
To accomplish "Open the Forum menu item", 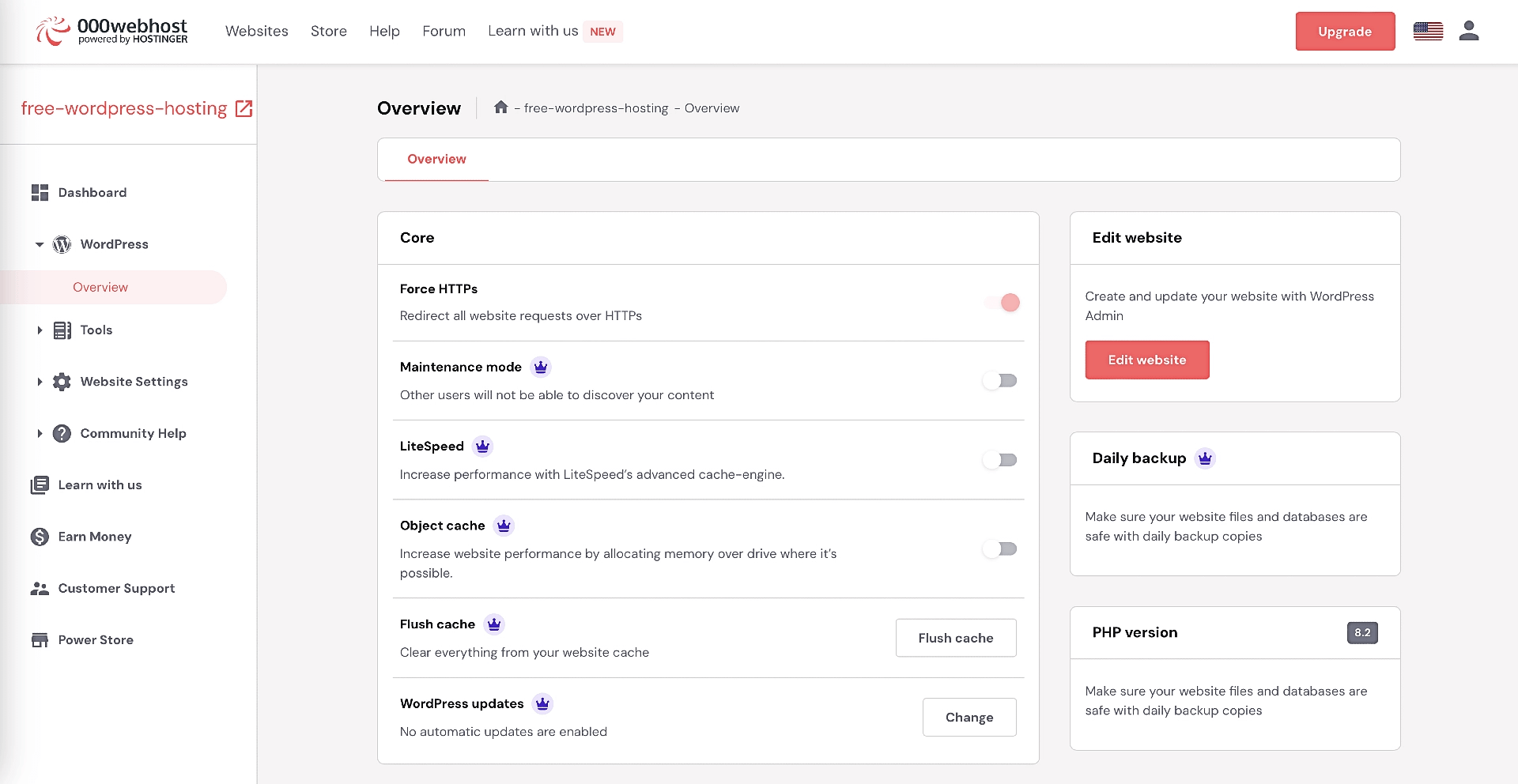I will pos(444,31).
